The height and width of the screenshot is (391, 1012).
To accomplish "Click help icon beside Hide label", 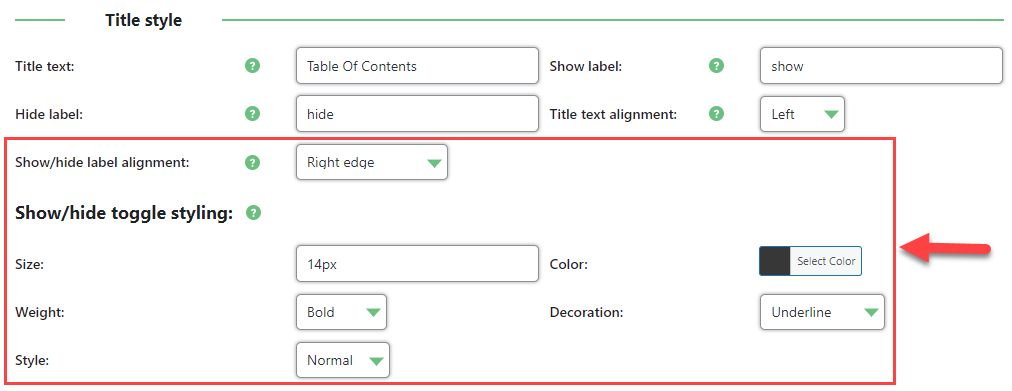I will pos(253,114).
